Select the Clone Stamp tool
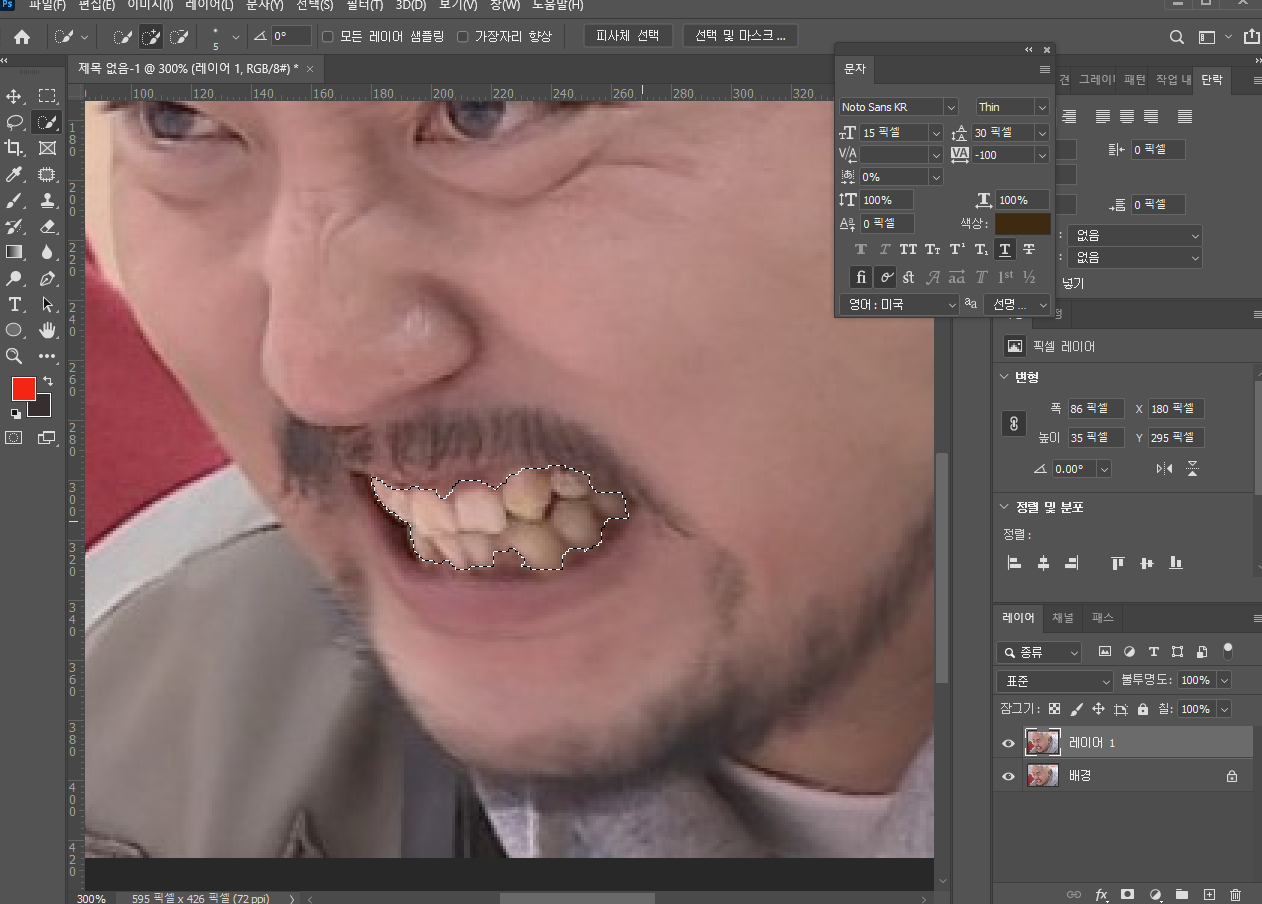 47,201
